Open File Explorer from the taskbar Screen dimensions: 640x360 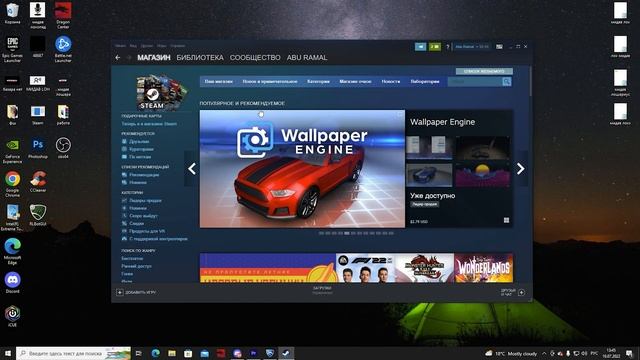(x=171, y=353)
